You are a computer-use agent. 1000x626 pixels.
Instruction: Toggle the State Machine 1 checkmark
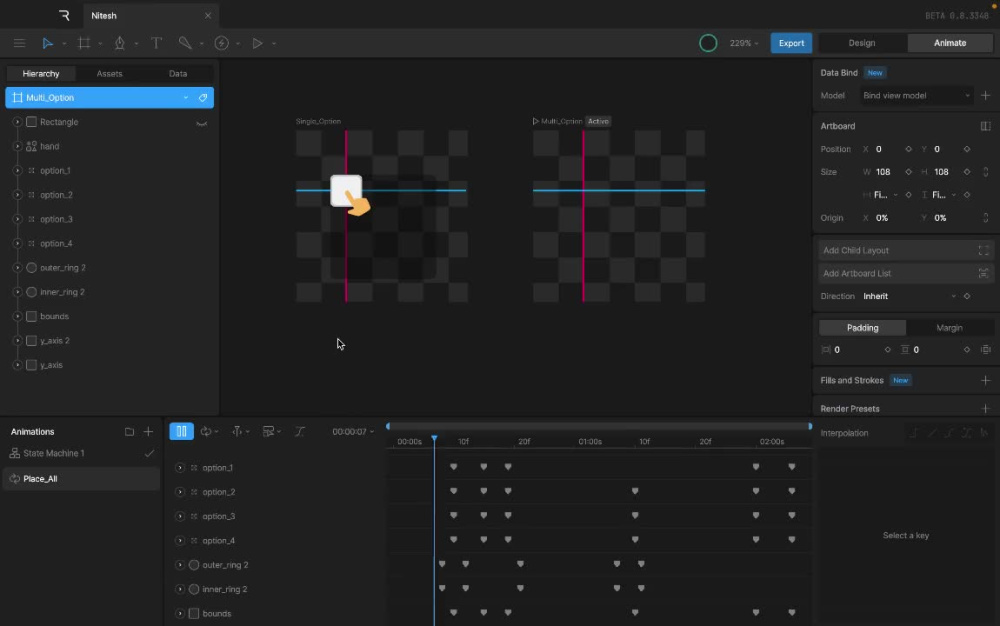click(x=149, y=453)
